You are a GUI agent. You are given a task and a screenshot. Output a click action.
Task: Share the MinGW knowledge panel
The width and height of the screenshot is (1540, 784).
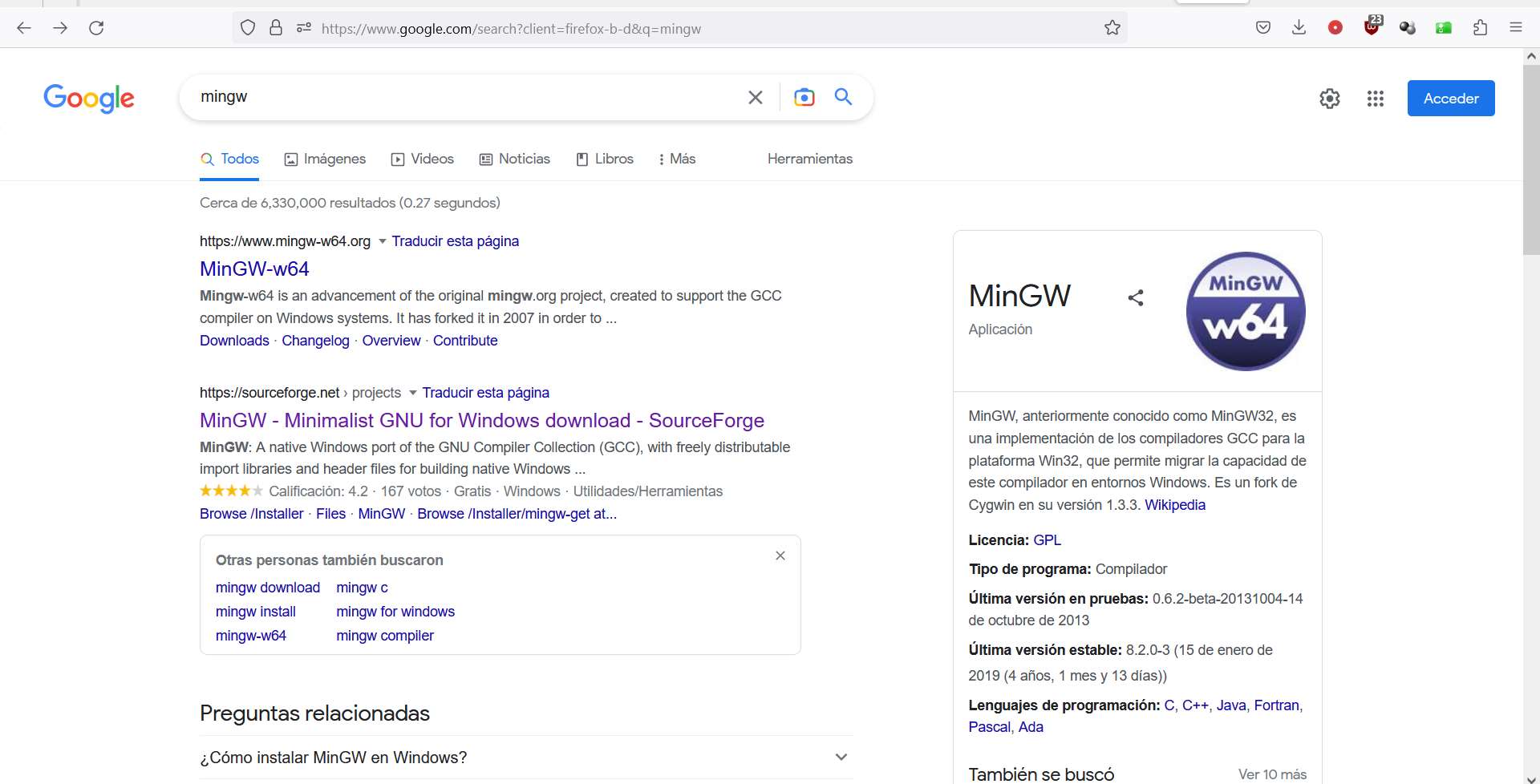[1137, 297]
